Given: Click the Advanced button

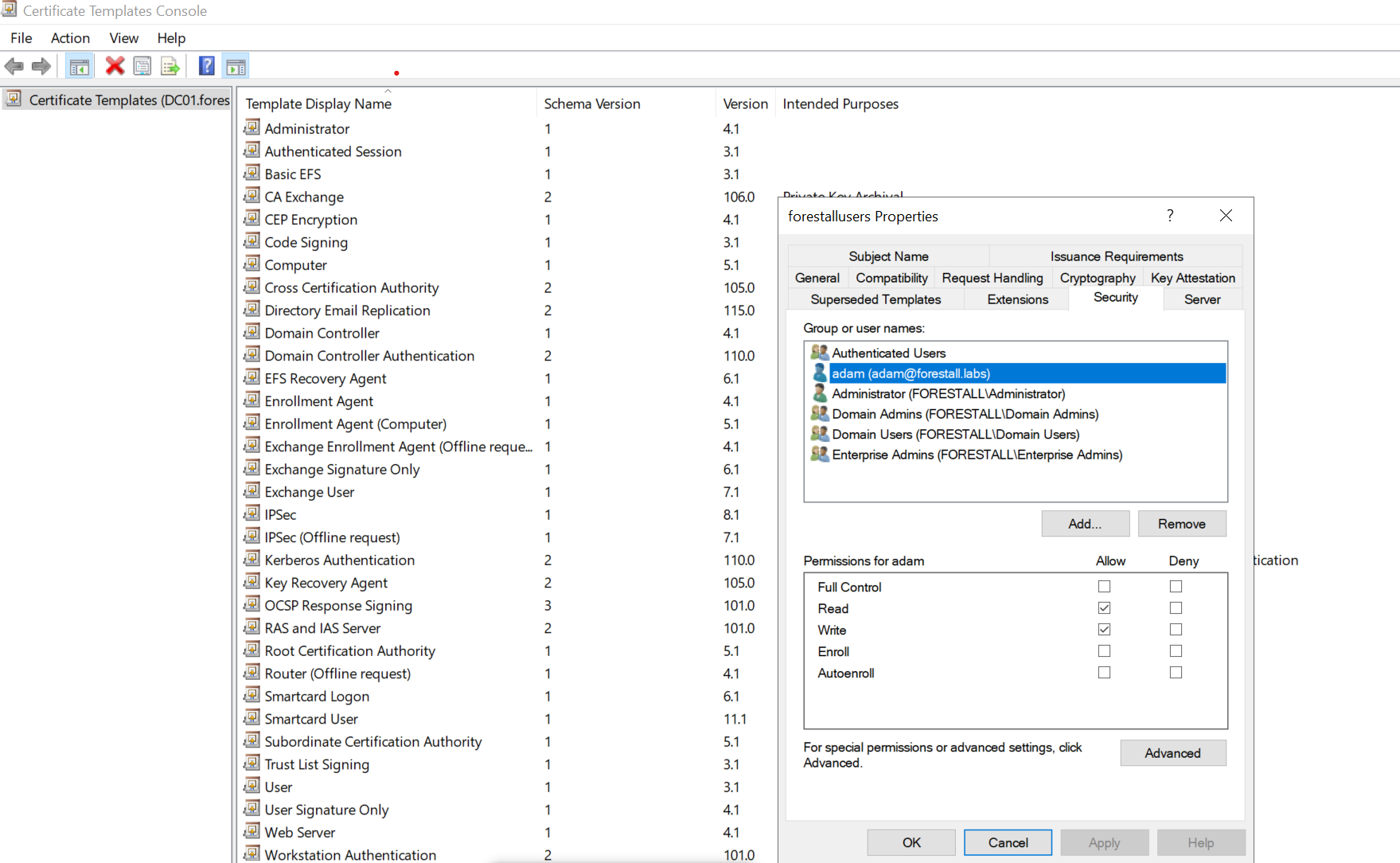Looking at the screenshot, I should coord(1172,753).
